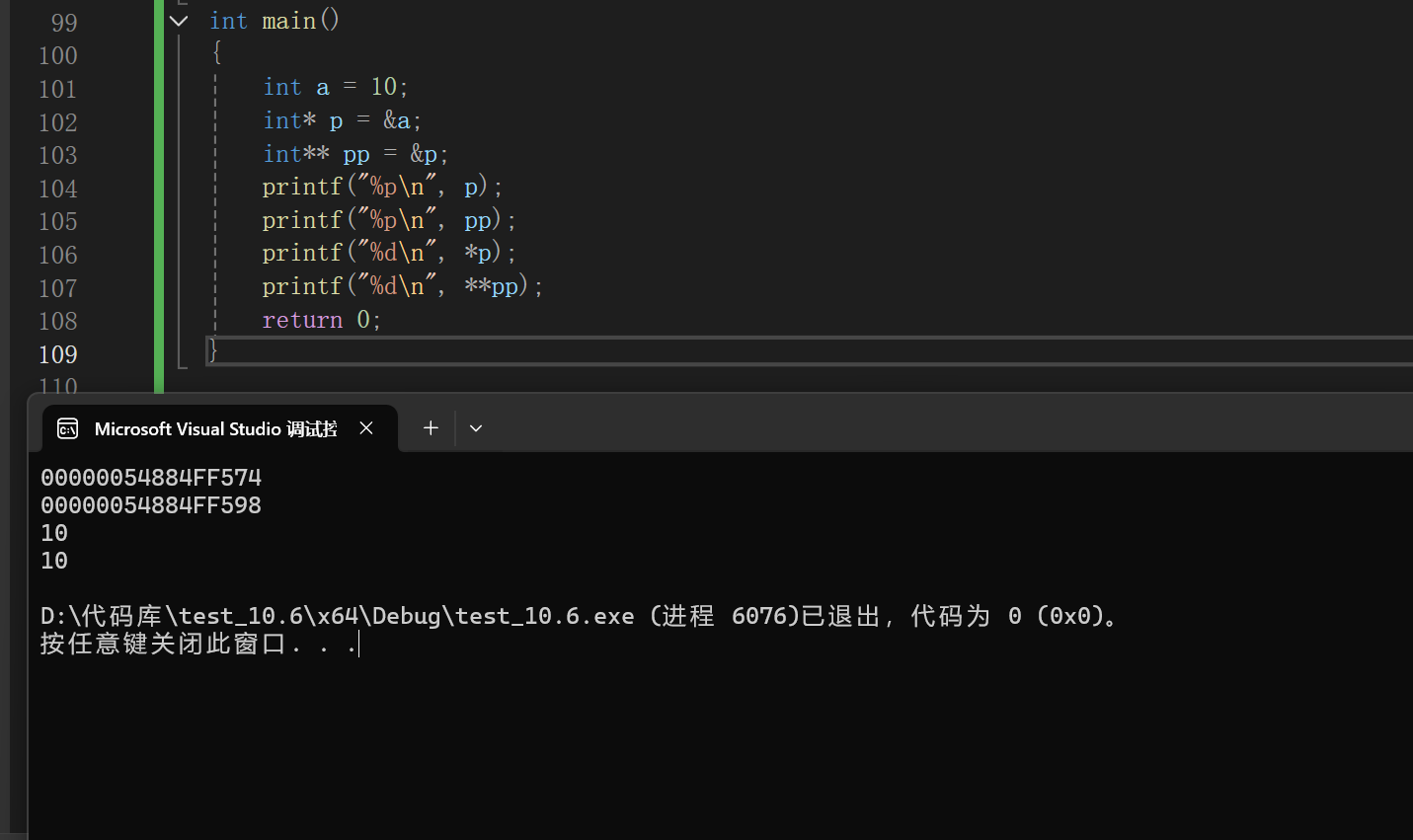The width and height of the screenshot is (1413, 840).
Task: Select the Microsoft Visual Studio debug console tab
Action: point(220,428)
